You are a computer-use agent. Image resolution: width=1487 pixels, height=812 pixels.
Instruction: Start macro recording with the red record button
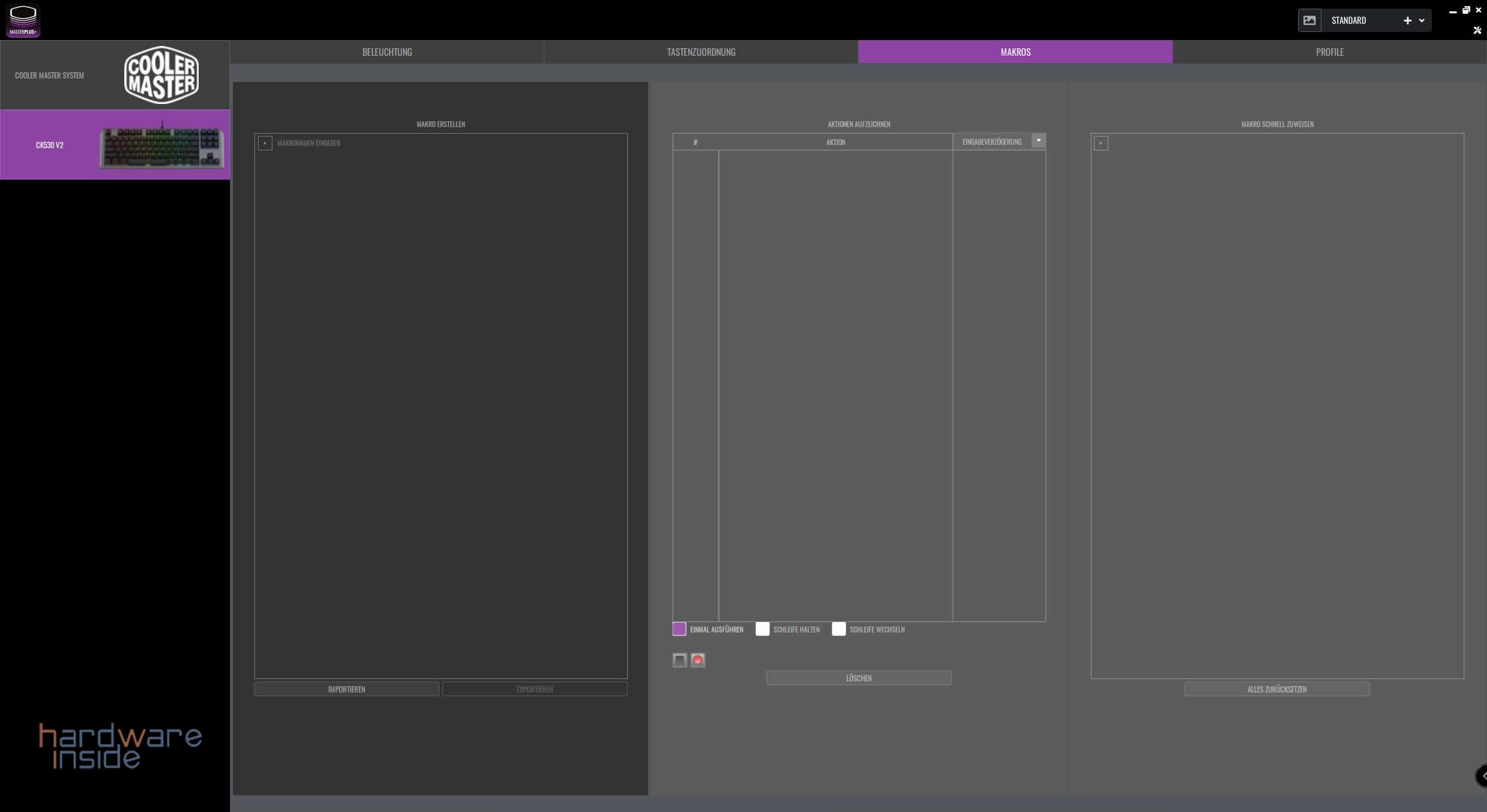coord(698,660)
